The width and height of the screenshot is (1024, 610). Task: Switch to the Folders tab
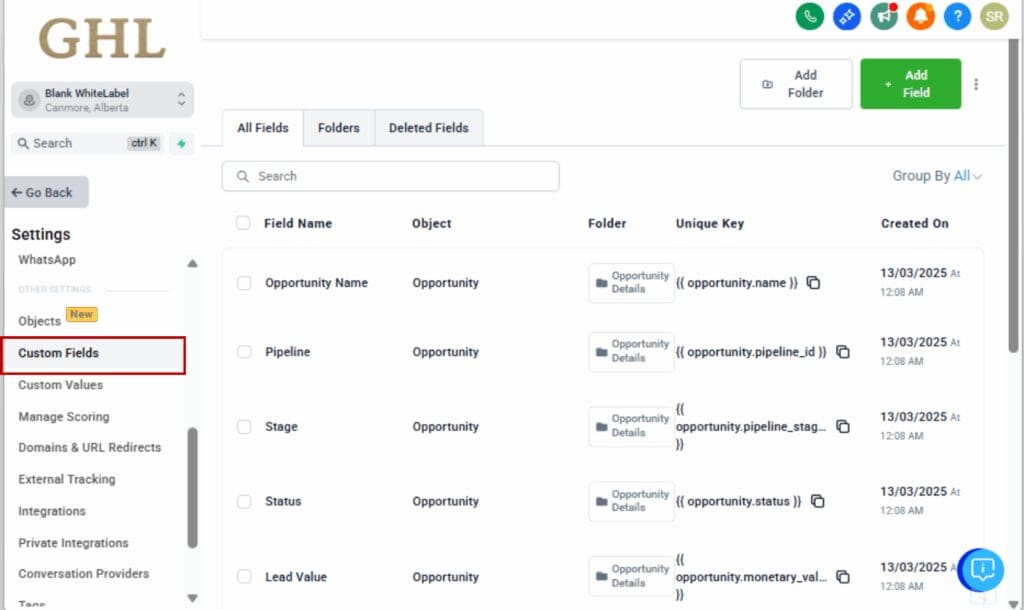coord(338,128)
